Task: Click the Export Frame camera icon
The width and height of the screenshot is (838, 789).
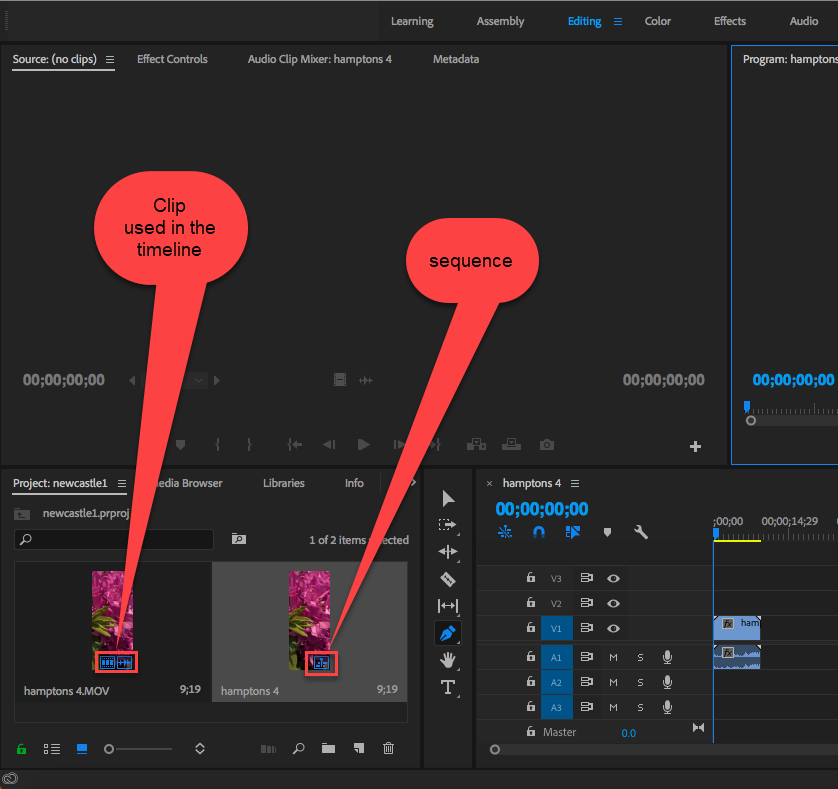Action: pyautogui.click(x=547, y=445)
